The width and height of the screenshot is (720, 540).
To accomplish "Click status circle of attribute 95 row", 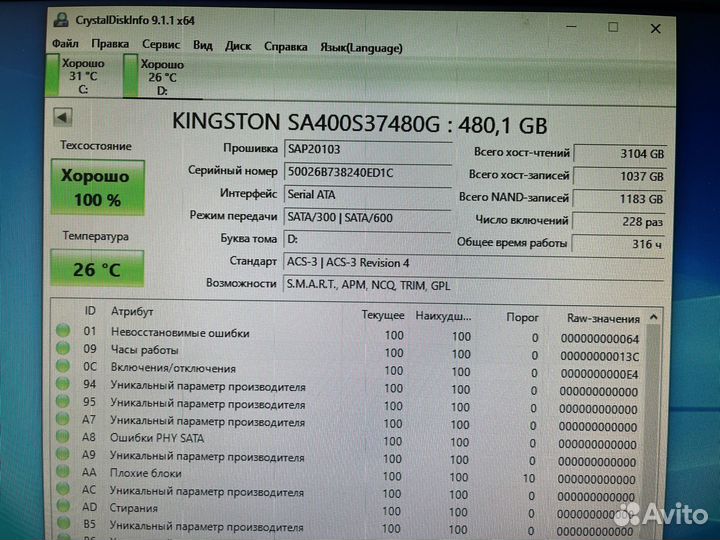I will pos(63,401).
